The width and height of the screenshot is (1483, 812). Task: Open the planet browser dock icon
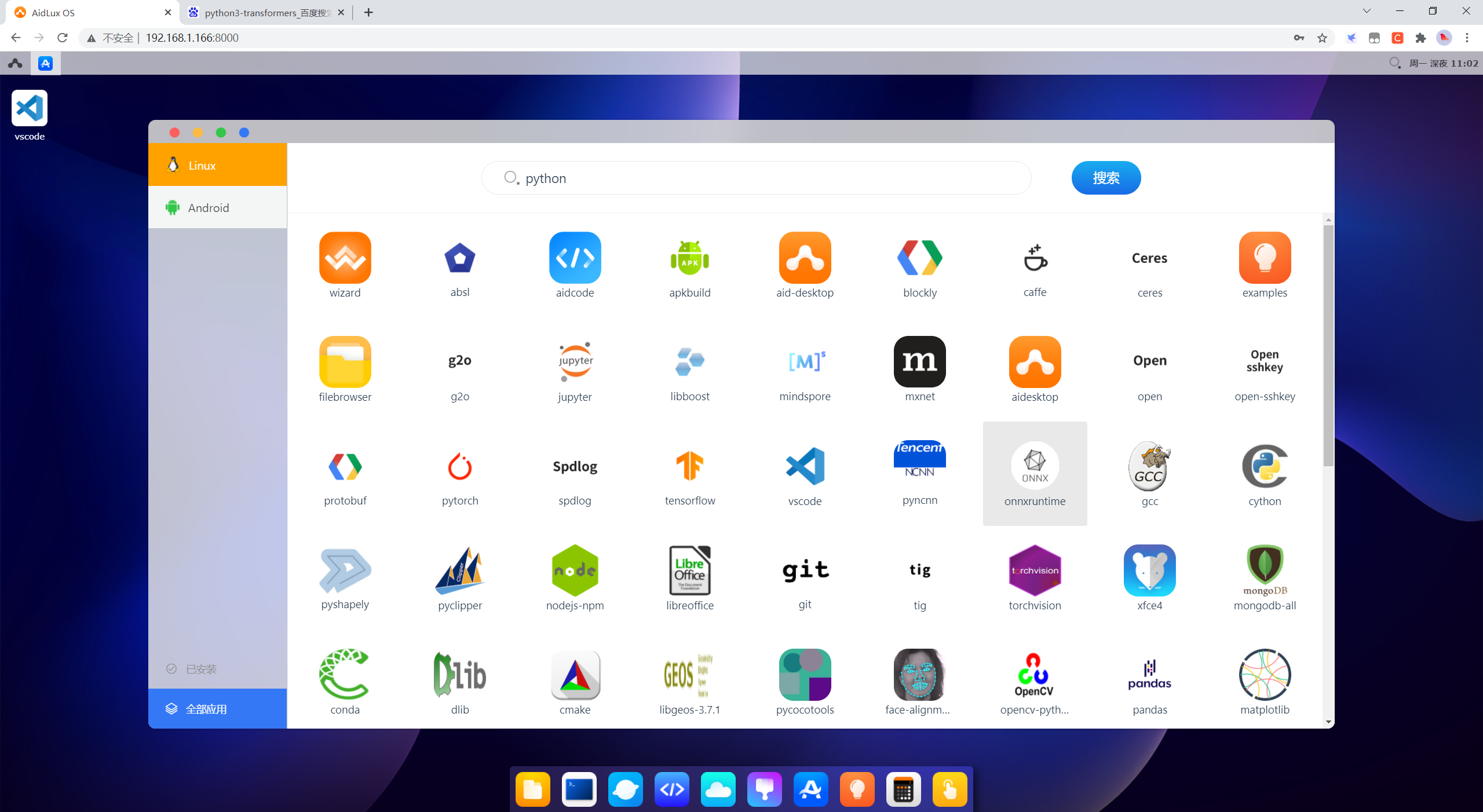[625, 789]
